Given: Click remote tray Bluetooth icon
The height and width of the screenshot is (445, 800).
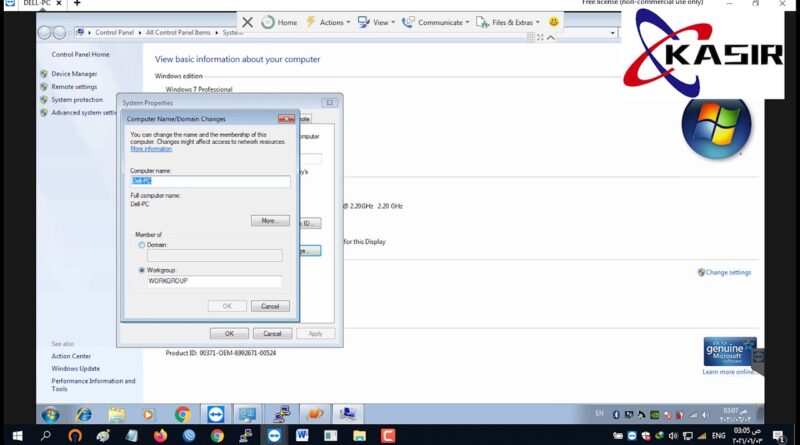Looking at the screenshot, I should click(x=616, y=415).
